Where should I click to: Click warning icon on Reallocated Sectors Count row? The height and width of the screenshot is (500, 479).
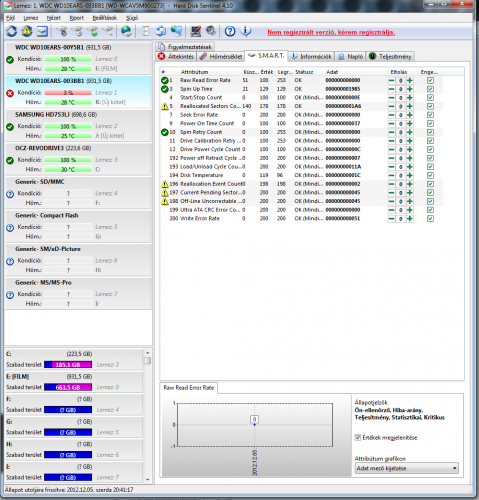click(164, 106)
